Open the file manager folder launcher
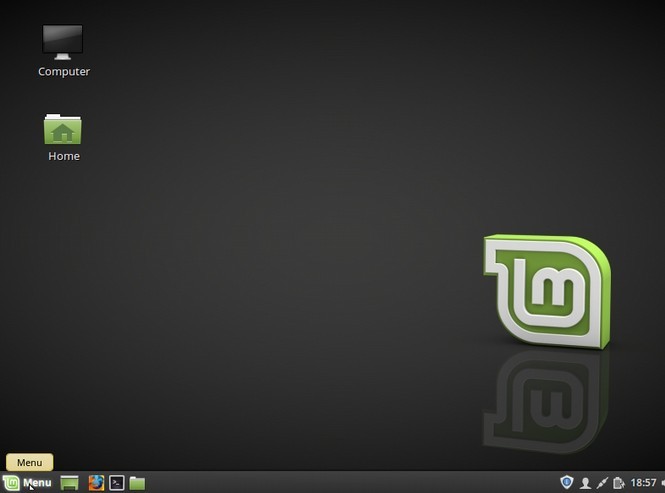The height and width of the screenshot is (493, 665). pyautogui.click(x=137, y=483)
